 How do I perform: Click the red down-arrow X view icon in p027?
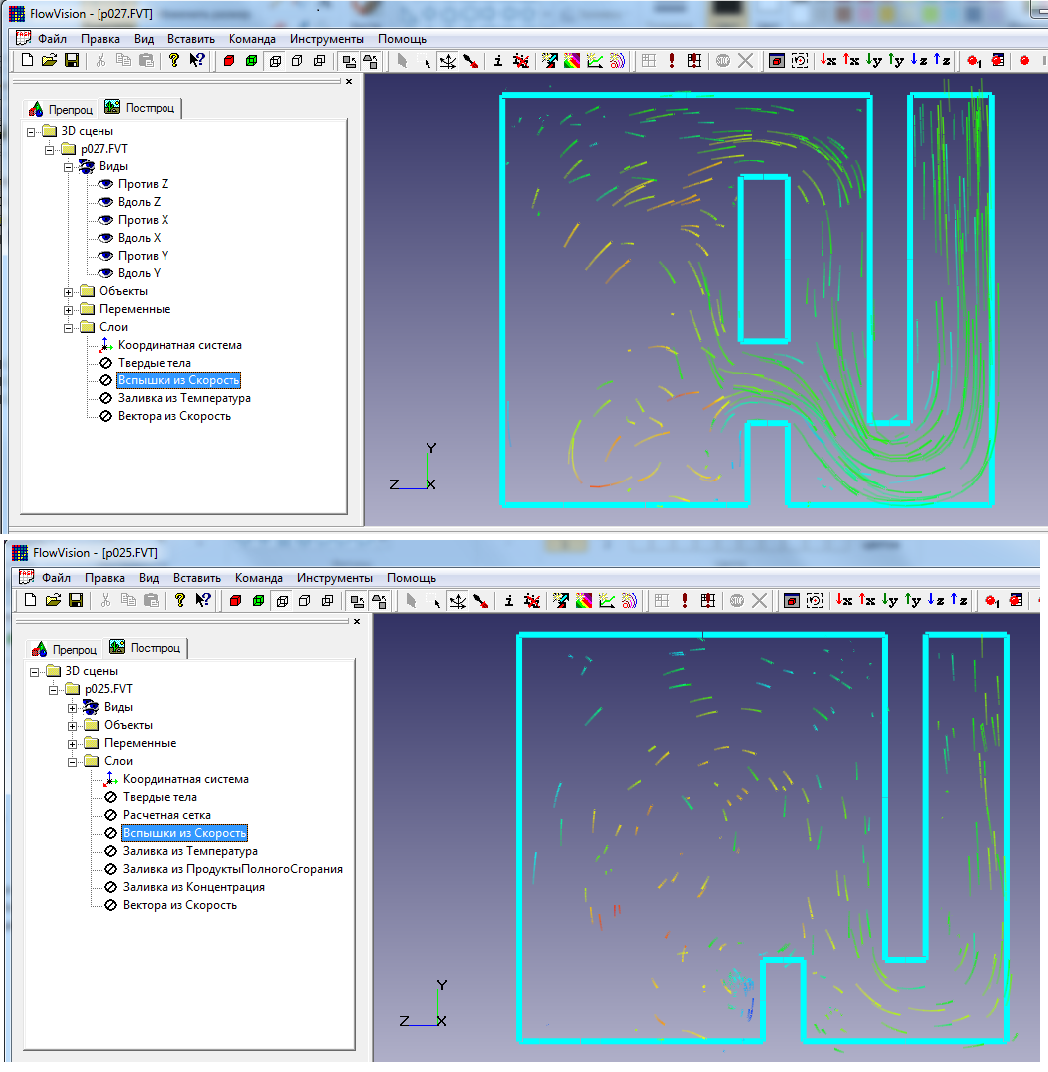pos(828,61)
